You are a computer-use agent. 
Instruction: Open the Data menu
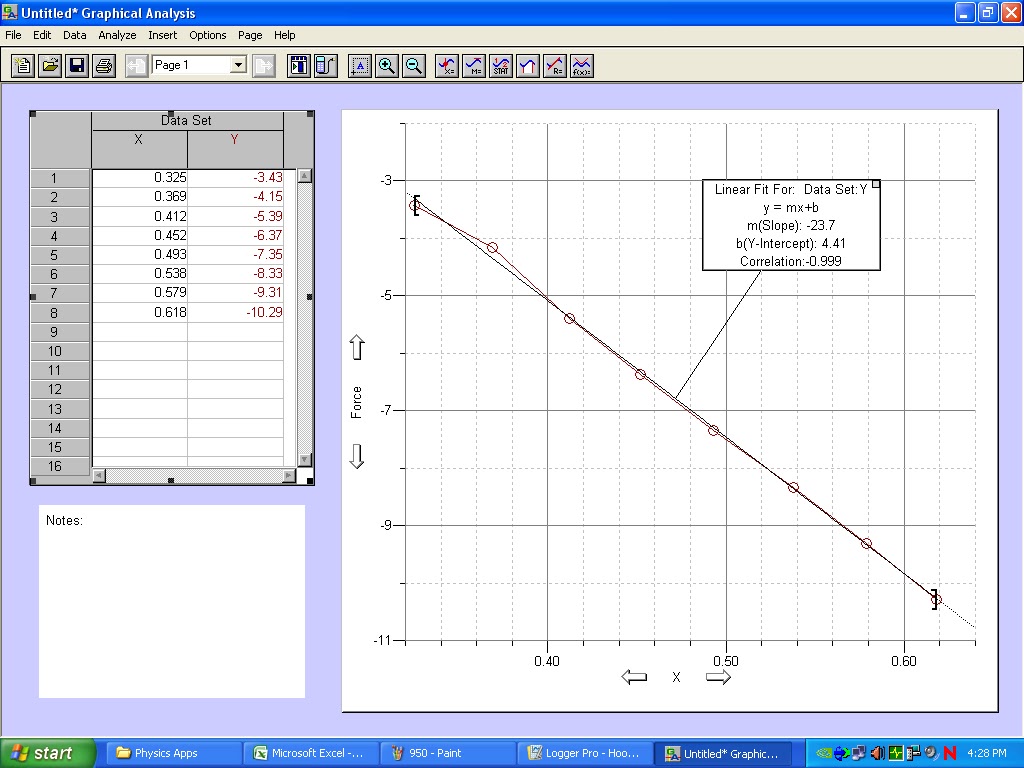click(x=74, y=35)
